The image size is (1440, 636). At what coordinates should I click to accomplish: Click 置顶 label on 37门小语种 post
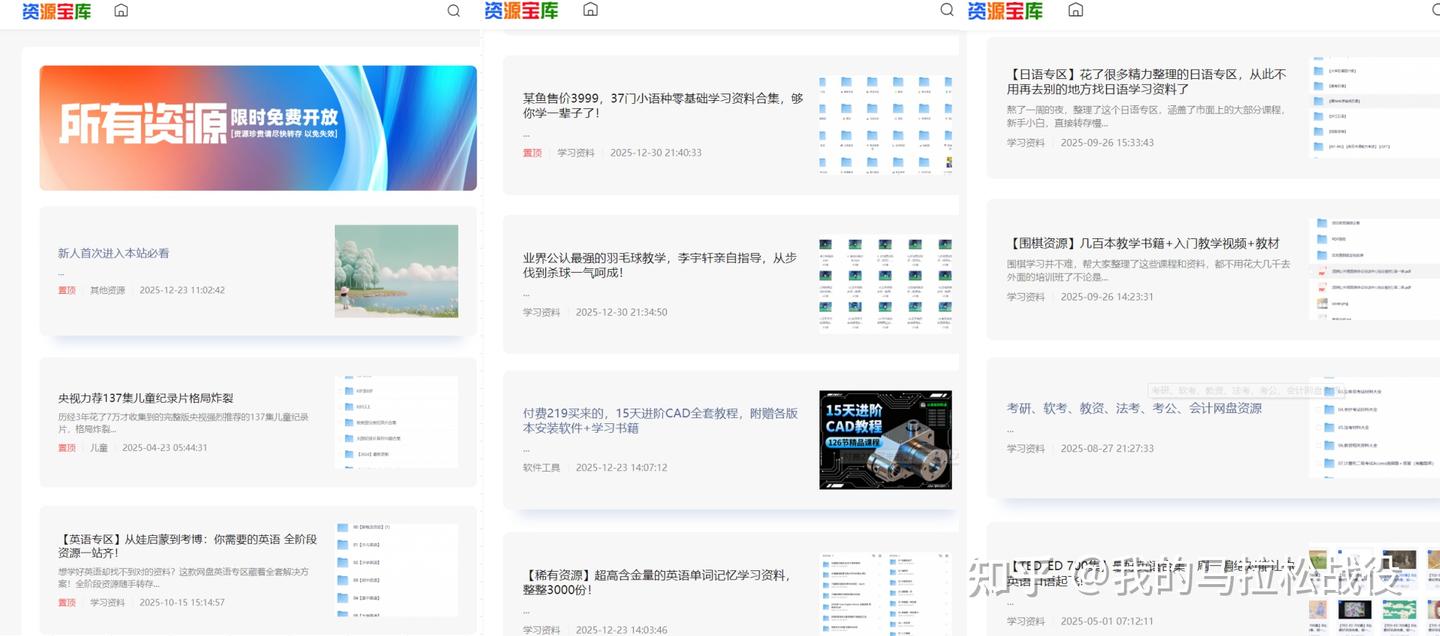[x=532, y=153]
